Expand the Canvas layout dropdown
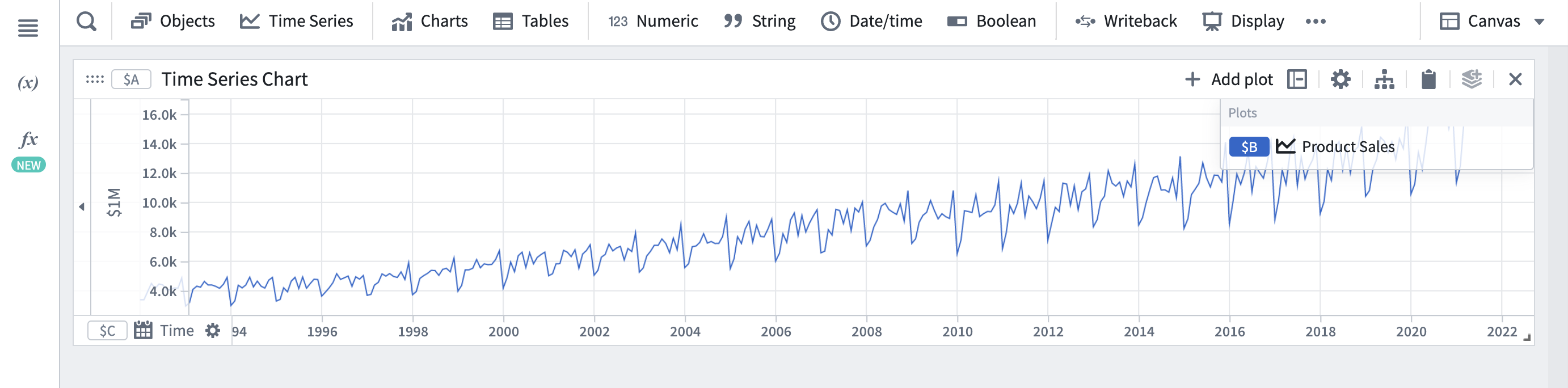Viewport: 1568px width, 388px height. (x=1492, y=22)
